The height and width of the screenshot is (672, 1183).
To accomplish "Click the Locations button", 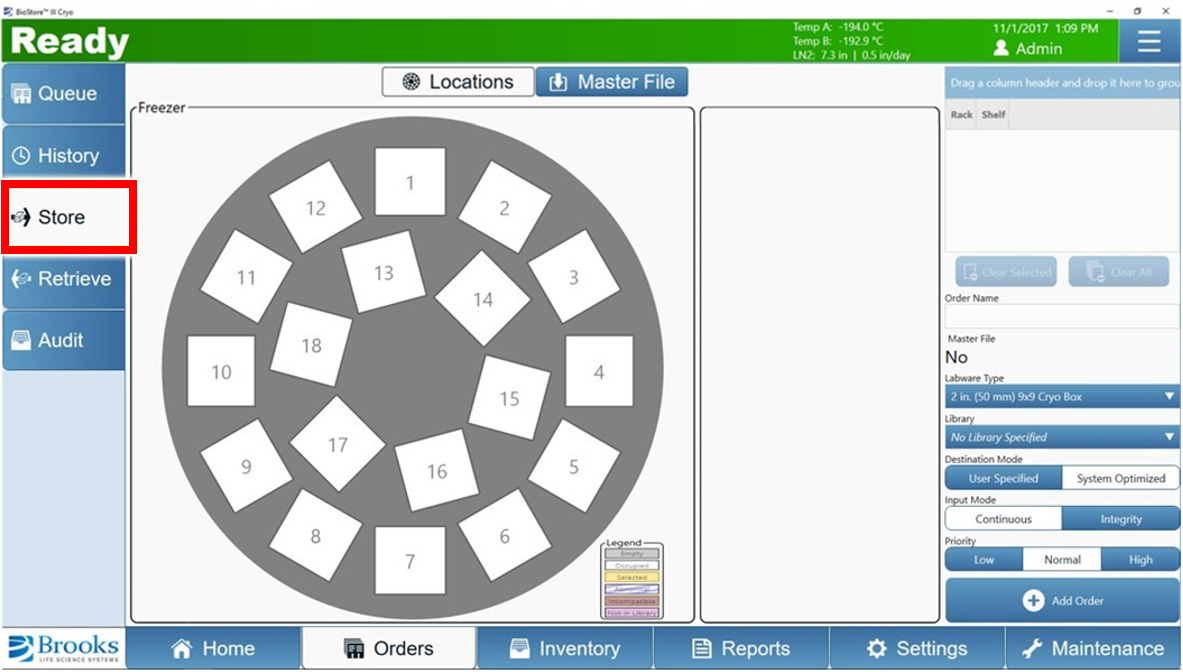I will [457, 82].
